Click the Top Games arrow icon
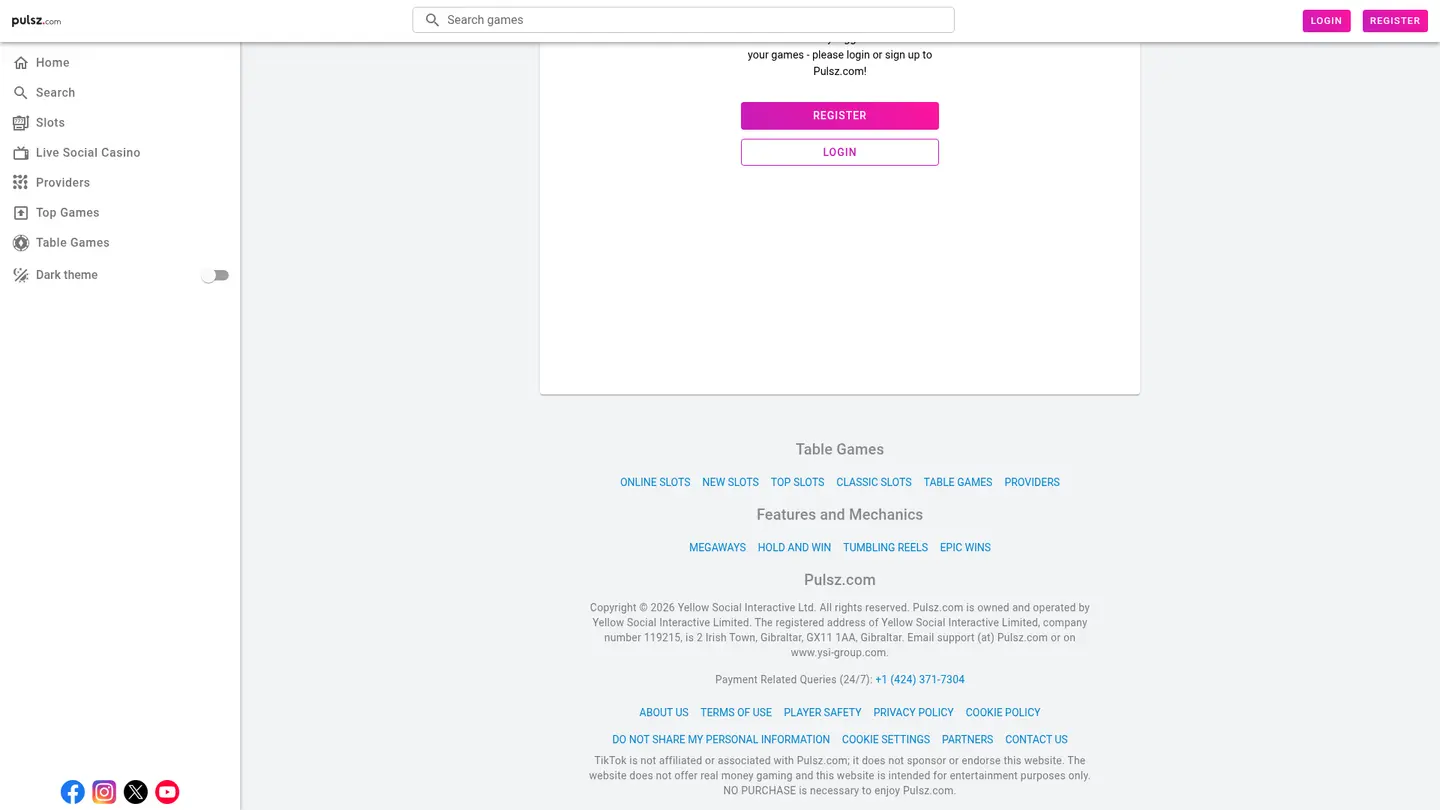The image size is (1440, 810). point(20,213)
